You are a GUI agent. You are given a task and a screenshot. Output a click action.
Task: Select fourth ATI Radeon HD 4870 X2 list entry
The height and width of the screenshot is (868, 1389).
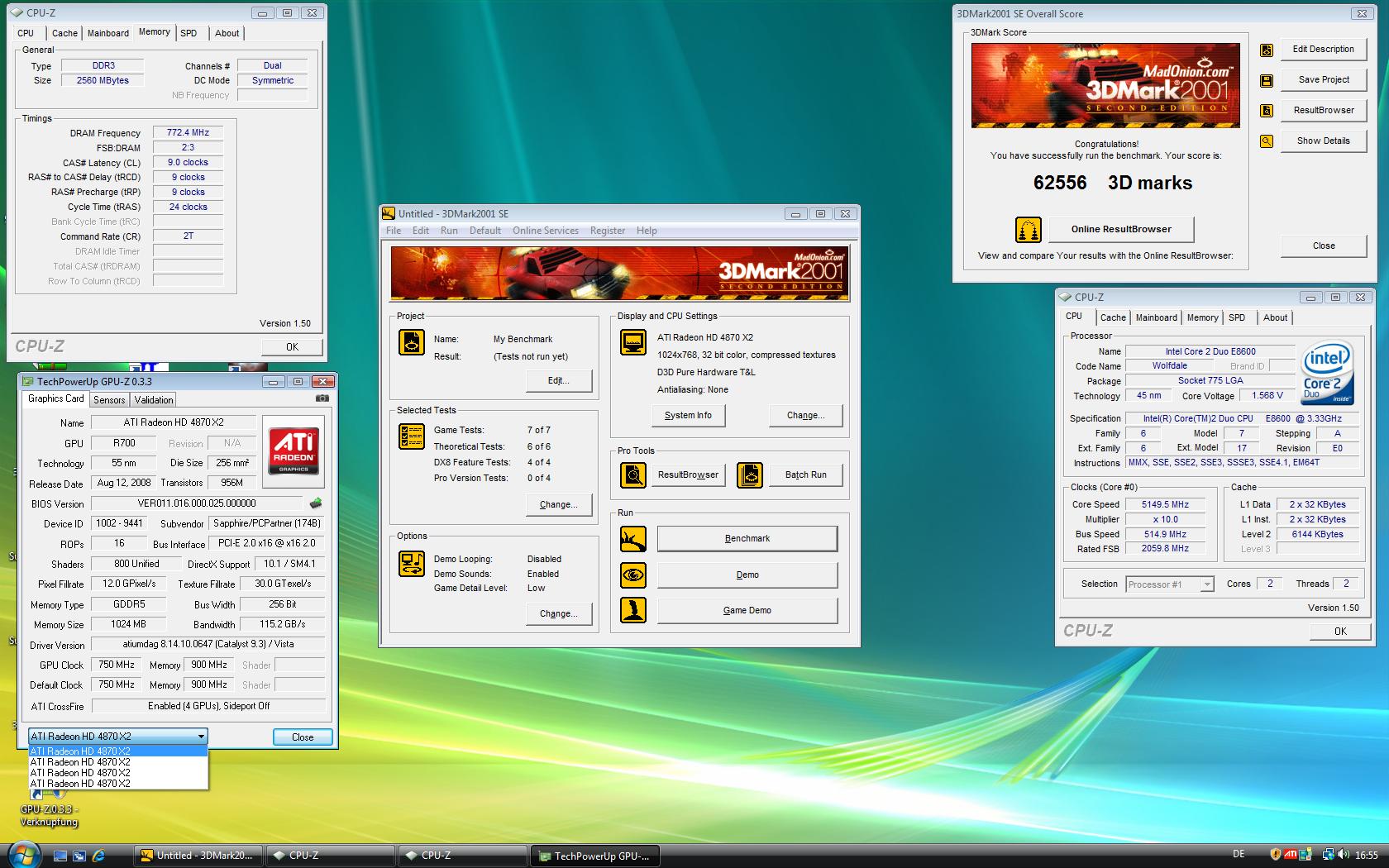[117, 784]
